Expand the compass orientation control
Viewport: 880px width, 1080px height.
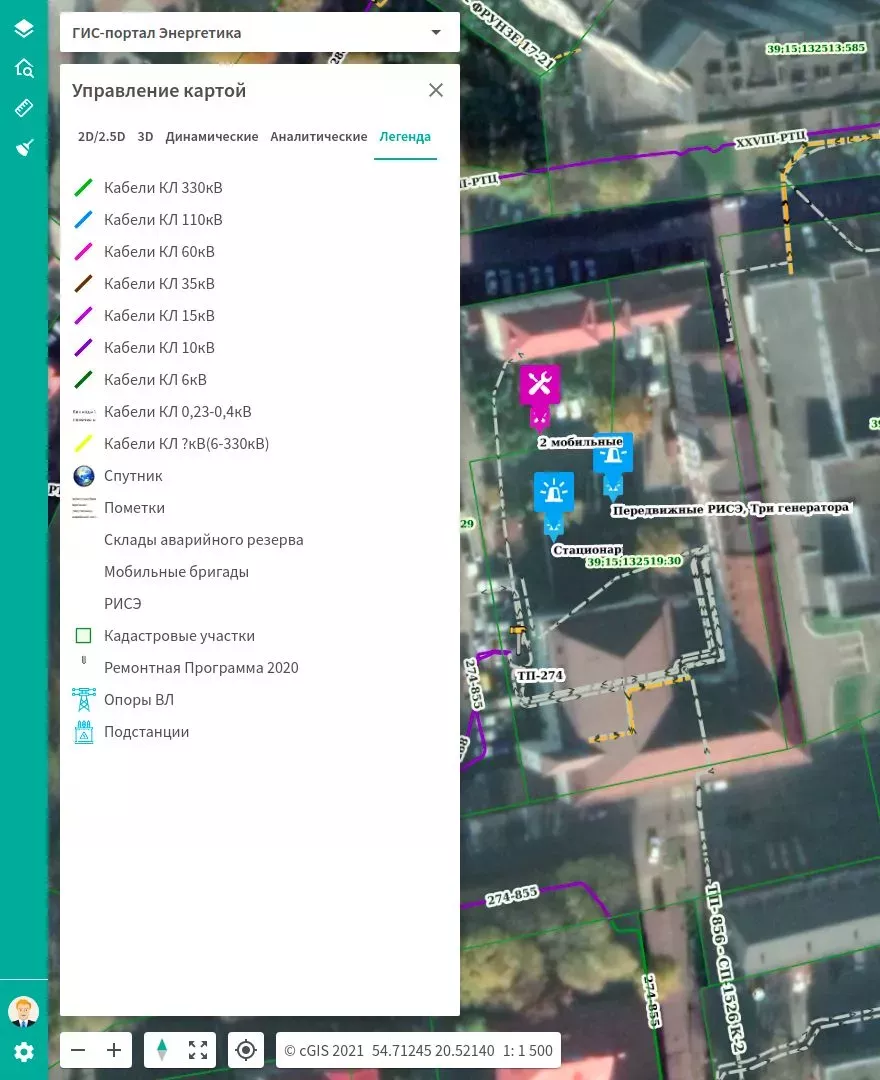click(162, 1050)
